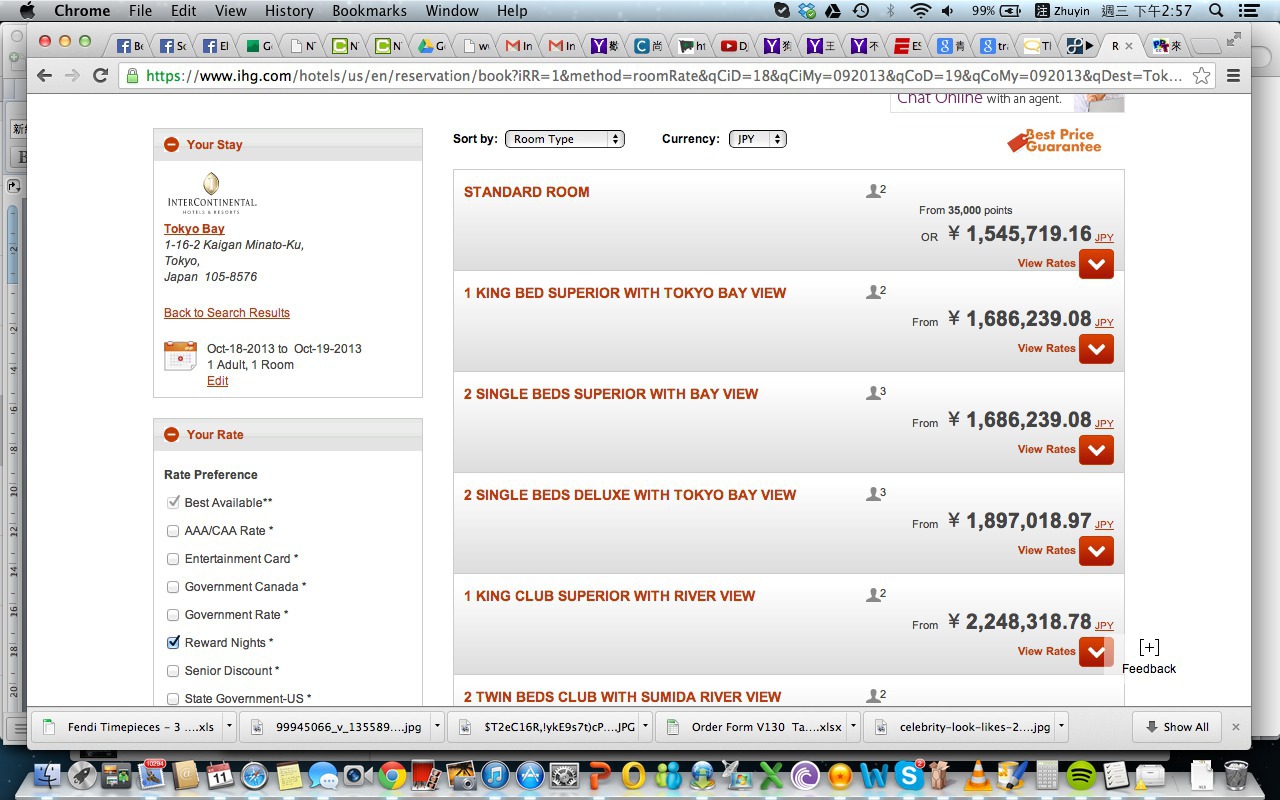Viewport: 1280px width, 800px height.
Task: Click the 2 Twin Beds Club With Sumida River View title
Action: click(622, 697)
